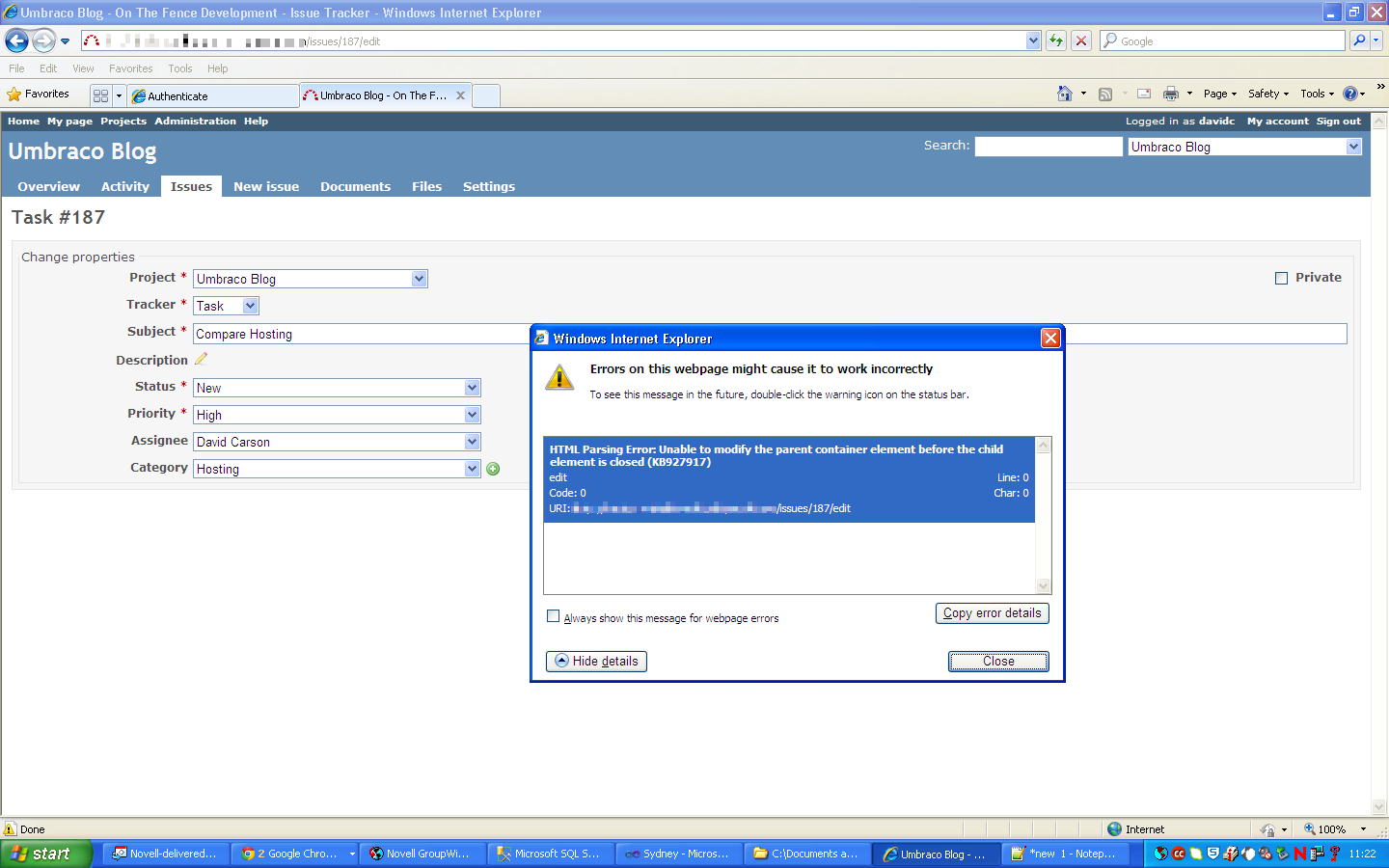Image resolution: width=1389 pixels, height=868 pixels.
Task: Click the My account link
Action: (1277, 122)
